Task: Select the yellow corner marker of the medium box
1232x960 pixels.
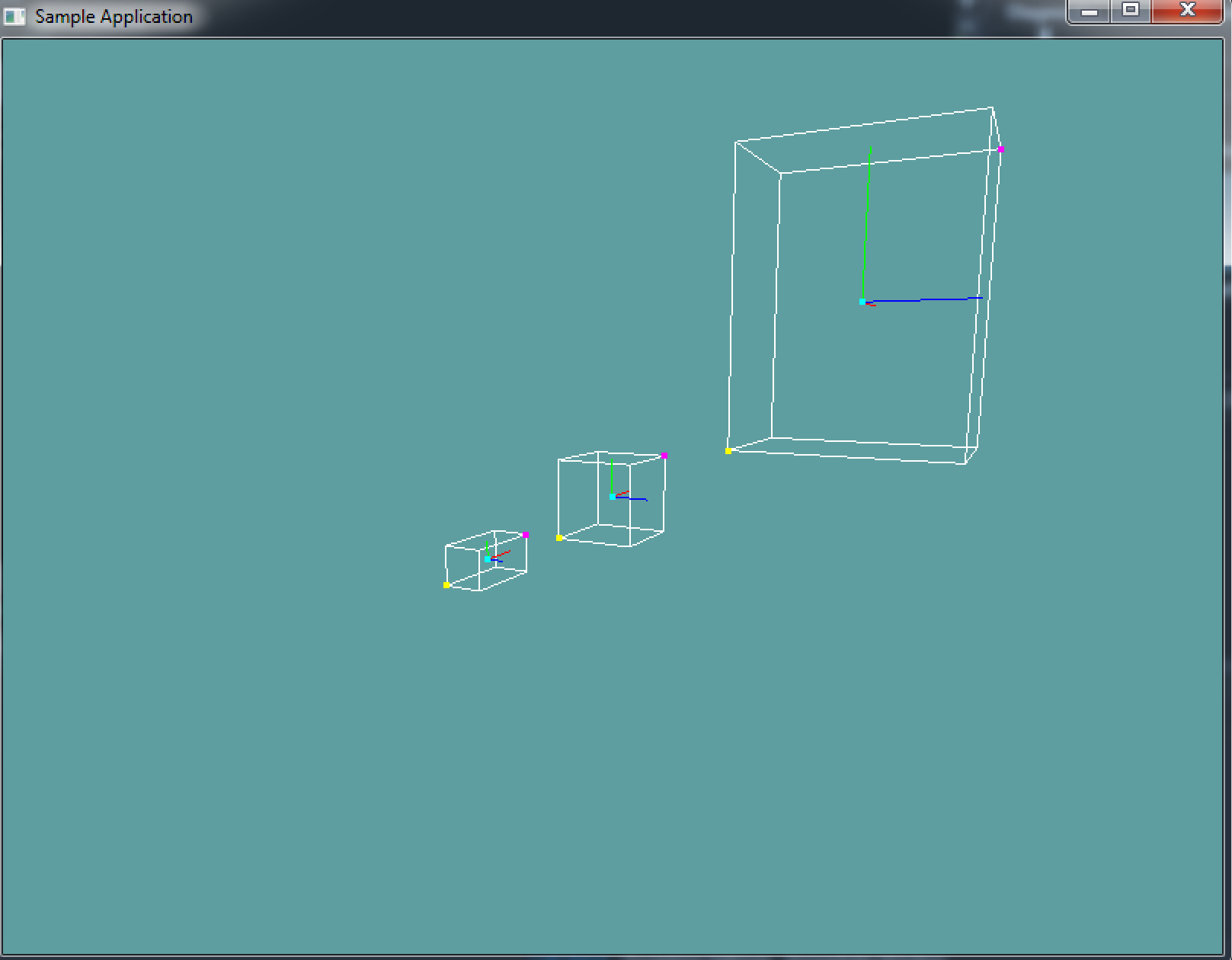Action: 559,538
